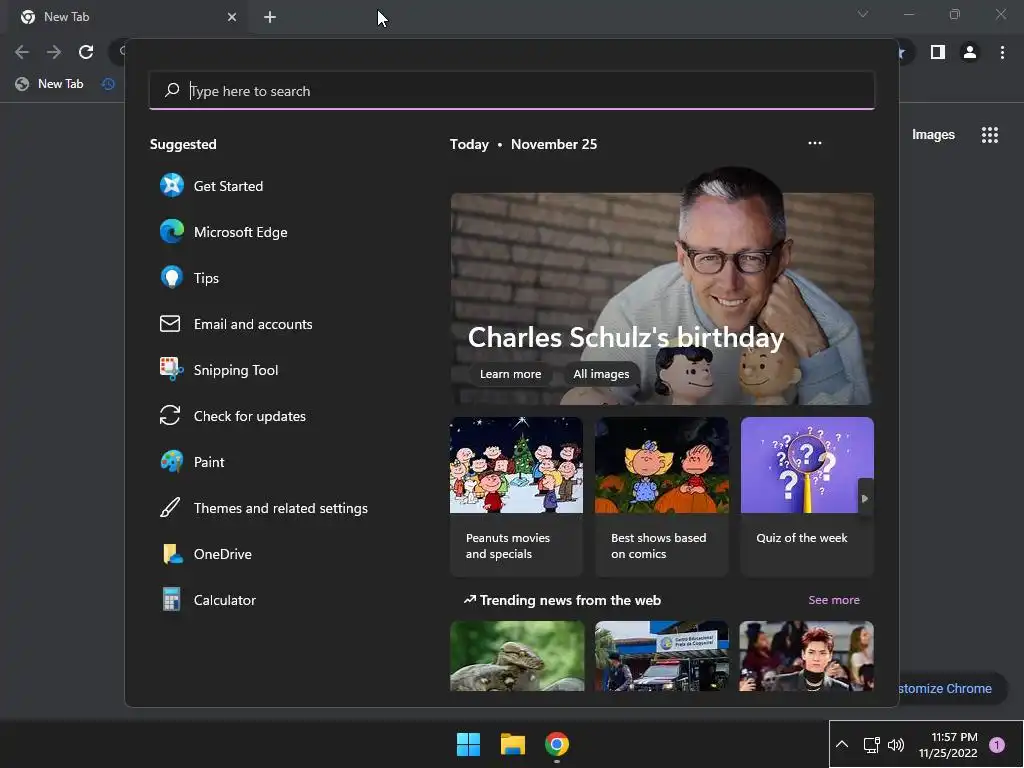Open police vehicle trending news thumbnail
Image resolution: width=1024 pixels, height=768 pixels.
[x=662, y=656]
